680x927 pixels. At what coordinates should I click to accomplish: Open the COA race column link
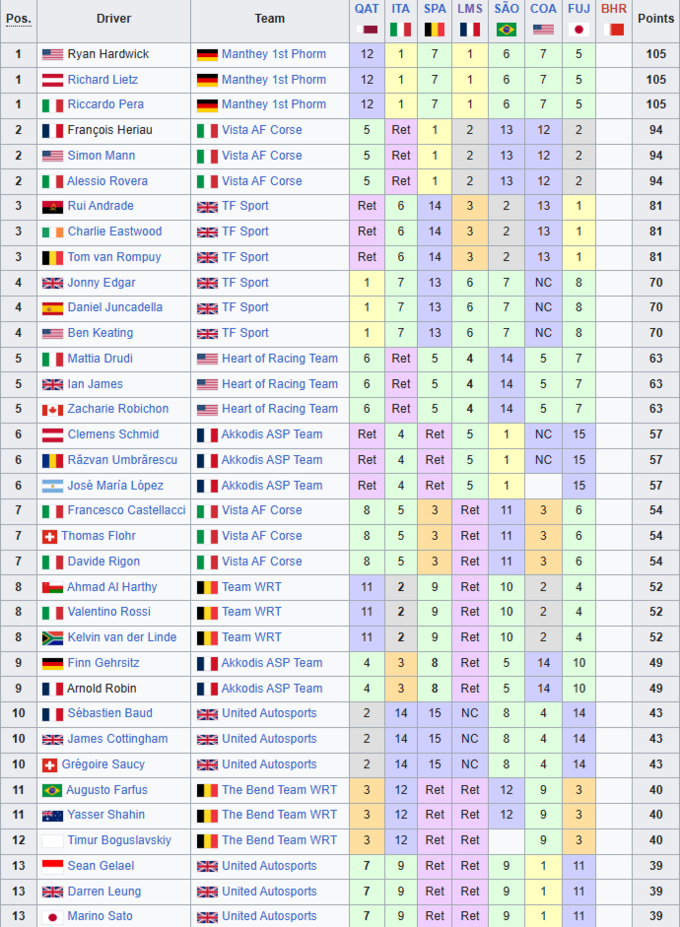coord(543,8)
